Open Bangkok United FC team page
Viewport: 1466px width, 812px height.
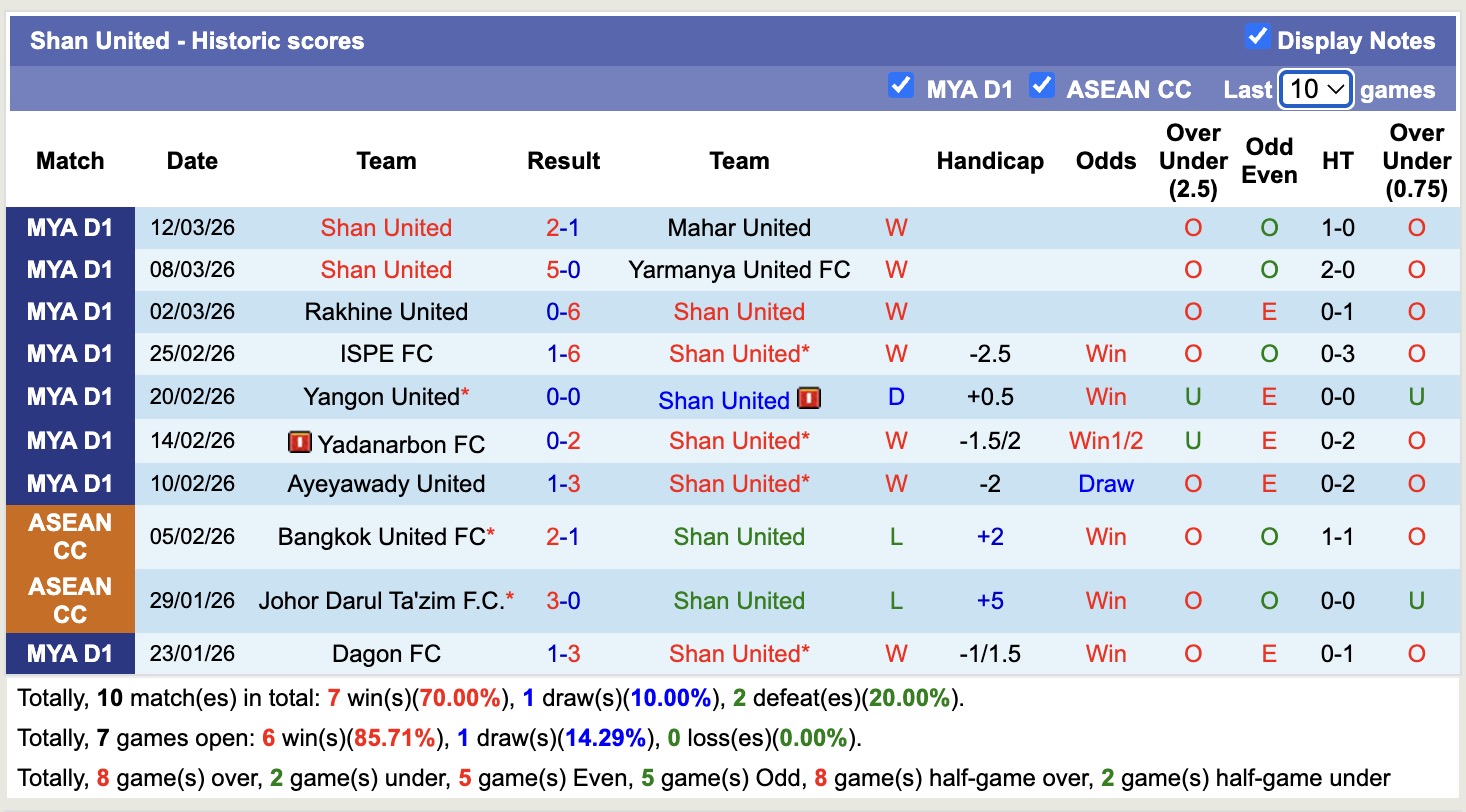point(379,535)
